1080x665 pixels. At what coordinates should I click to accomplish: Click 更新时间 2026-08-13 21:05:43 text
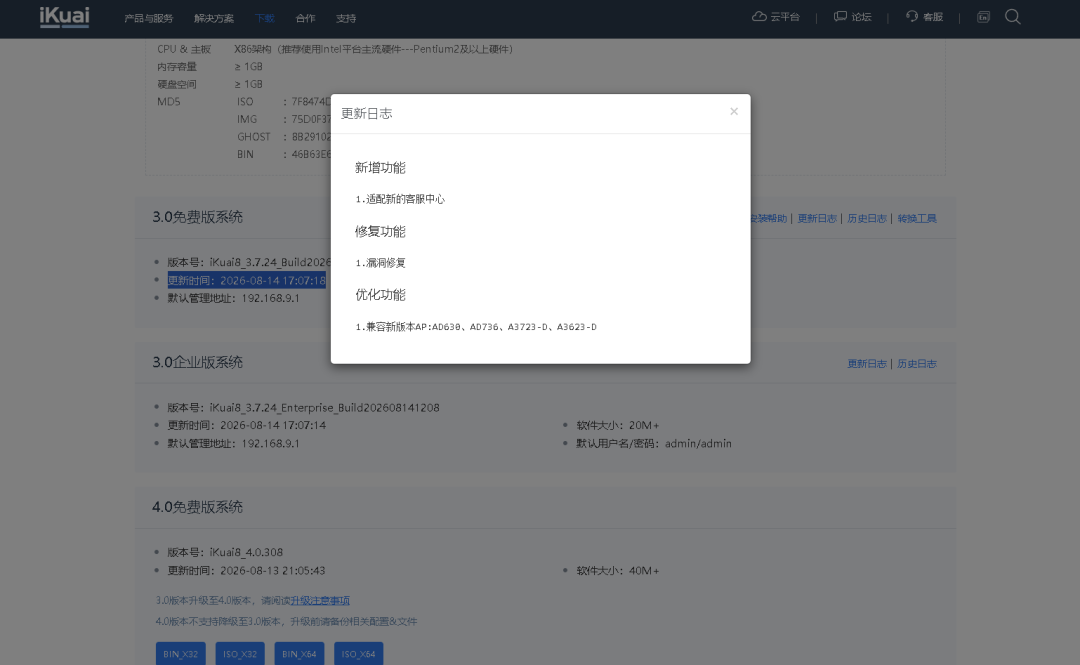click(247, 571)
